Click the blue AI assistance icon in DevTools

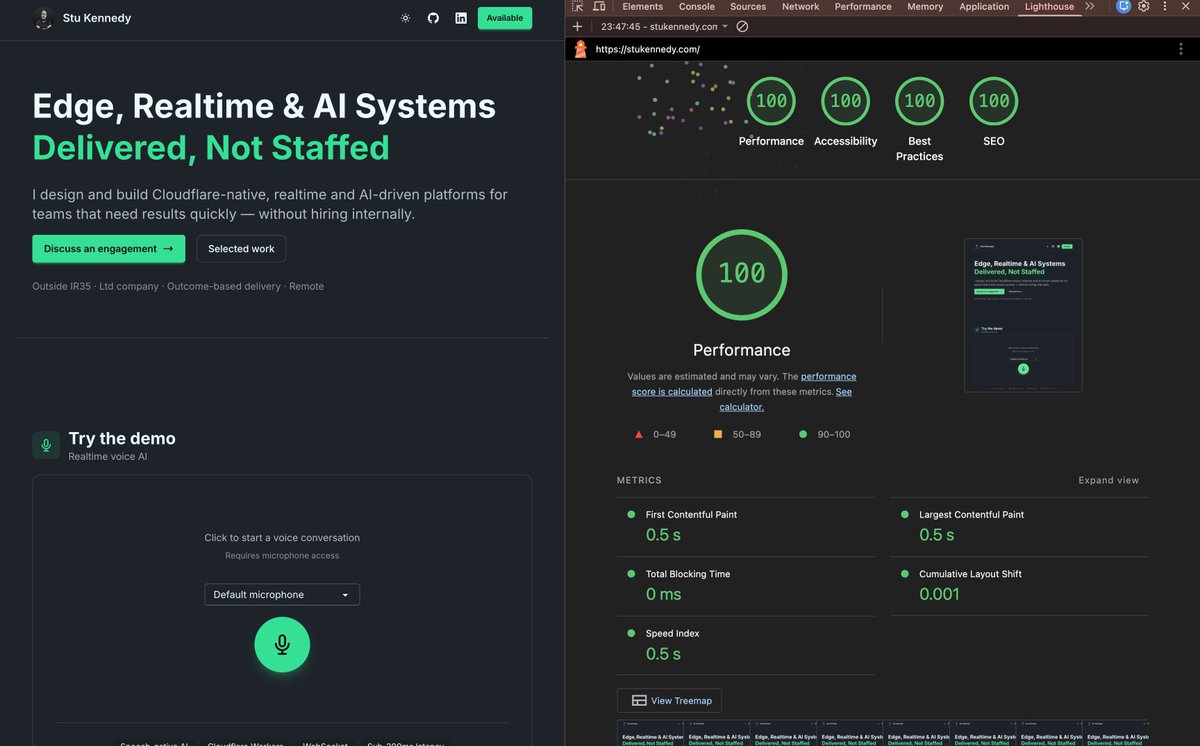1124,6
